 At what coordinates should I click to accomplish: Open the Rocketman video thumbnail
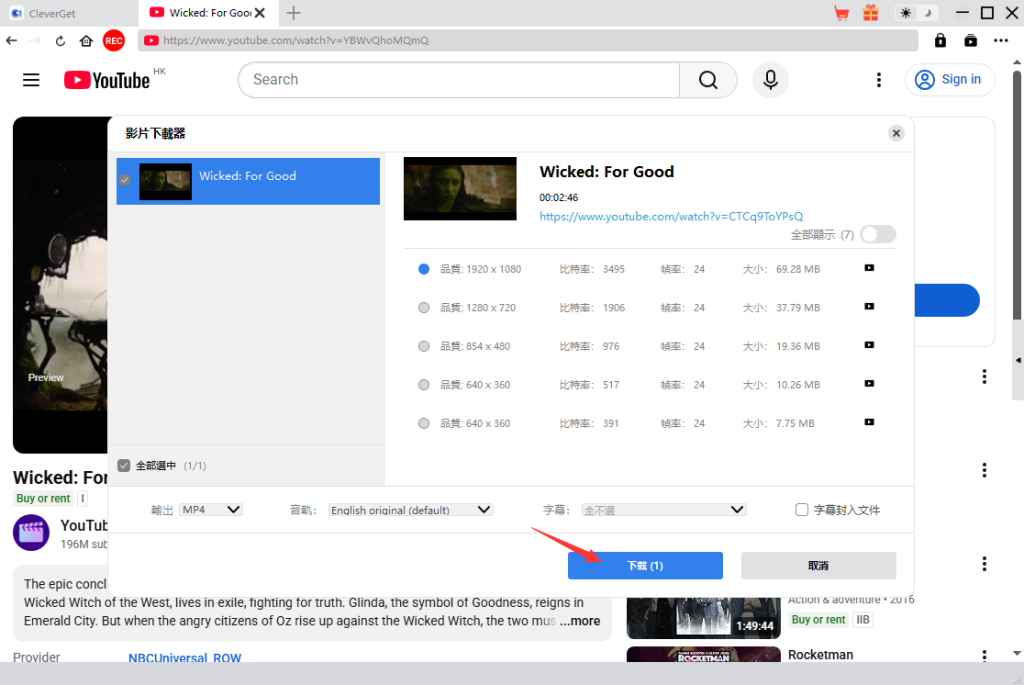pos(703,654)
